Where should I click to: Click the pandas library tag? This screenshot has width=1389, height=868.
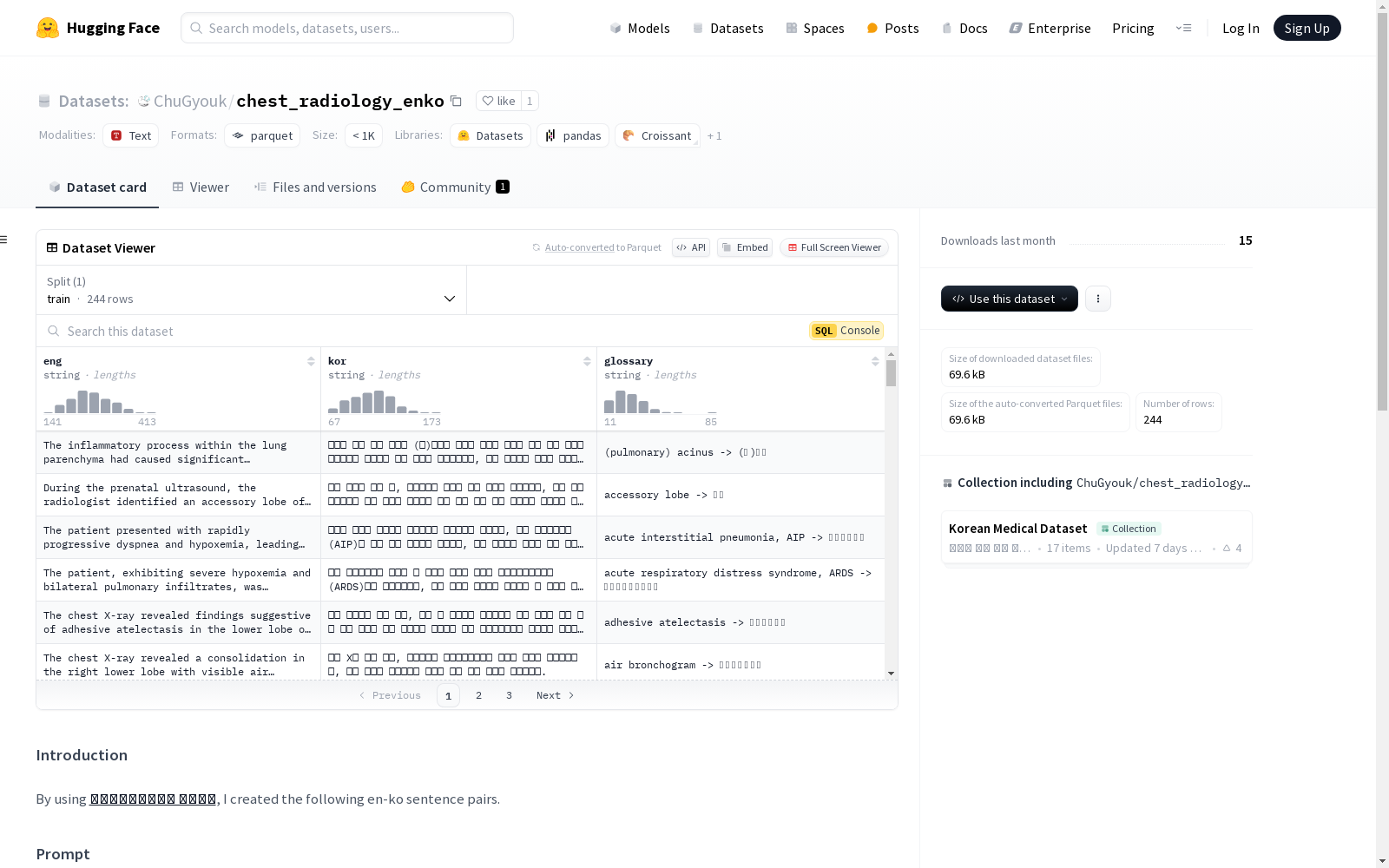(573, 135)
